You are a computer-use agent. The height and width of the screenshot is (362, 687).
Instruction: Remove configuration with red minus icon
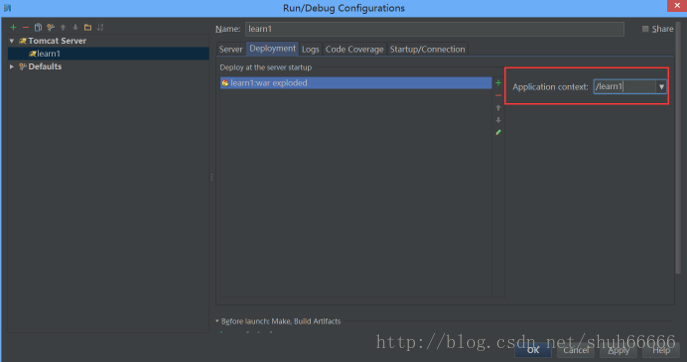[x=25, y=28]
